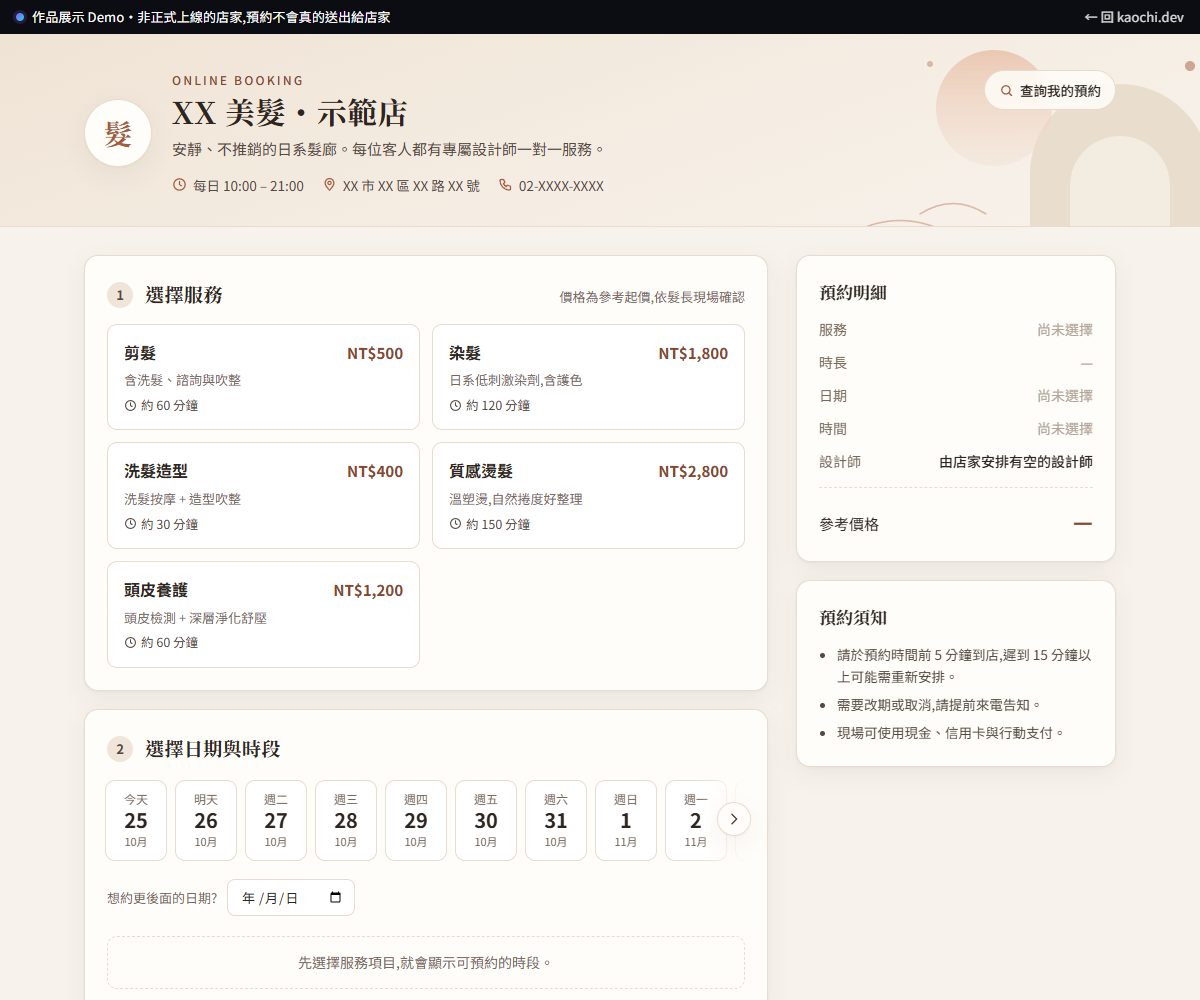Click the 02-XXXX-XXXX phone number
The height and width of the screenshot is (1000, 1200).
coord(561,186)
